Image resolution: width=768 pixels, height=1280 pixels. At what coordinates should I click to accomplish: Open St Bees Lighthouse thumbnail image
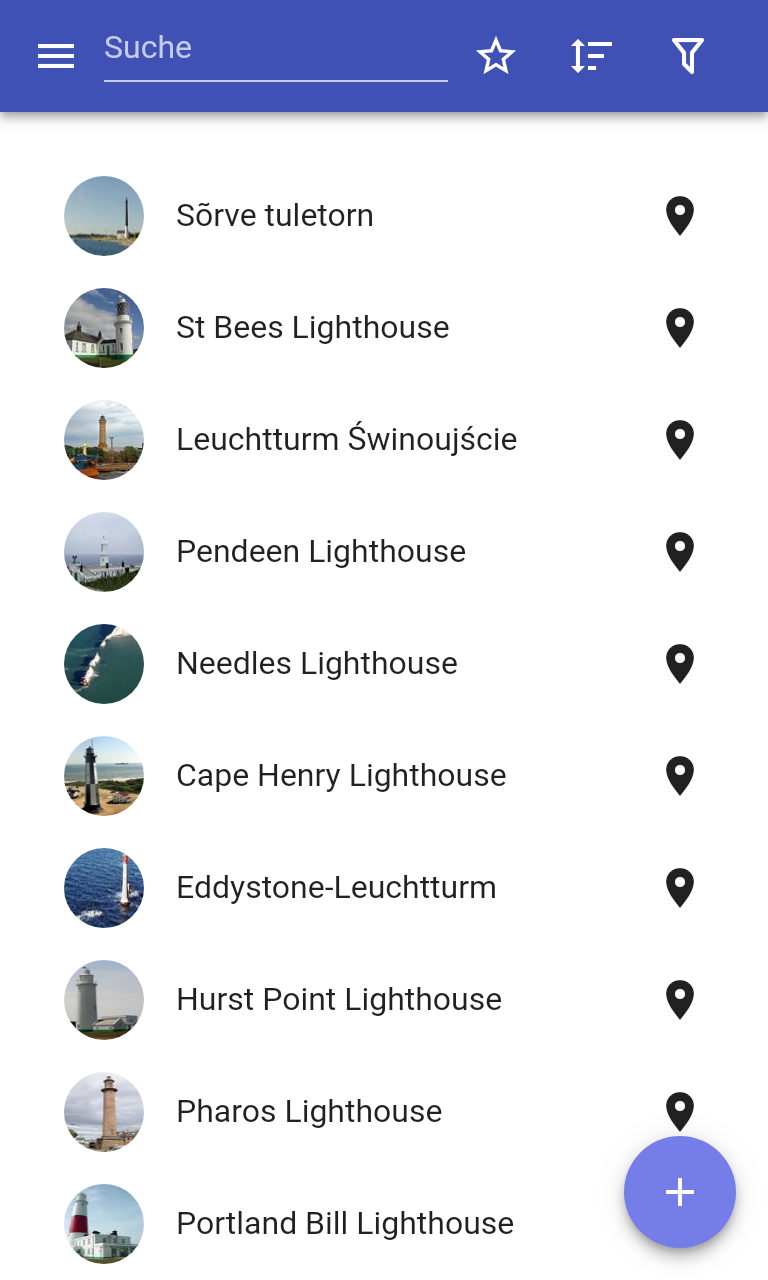(x=104, y=328)
